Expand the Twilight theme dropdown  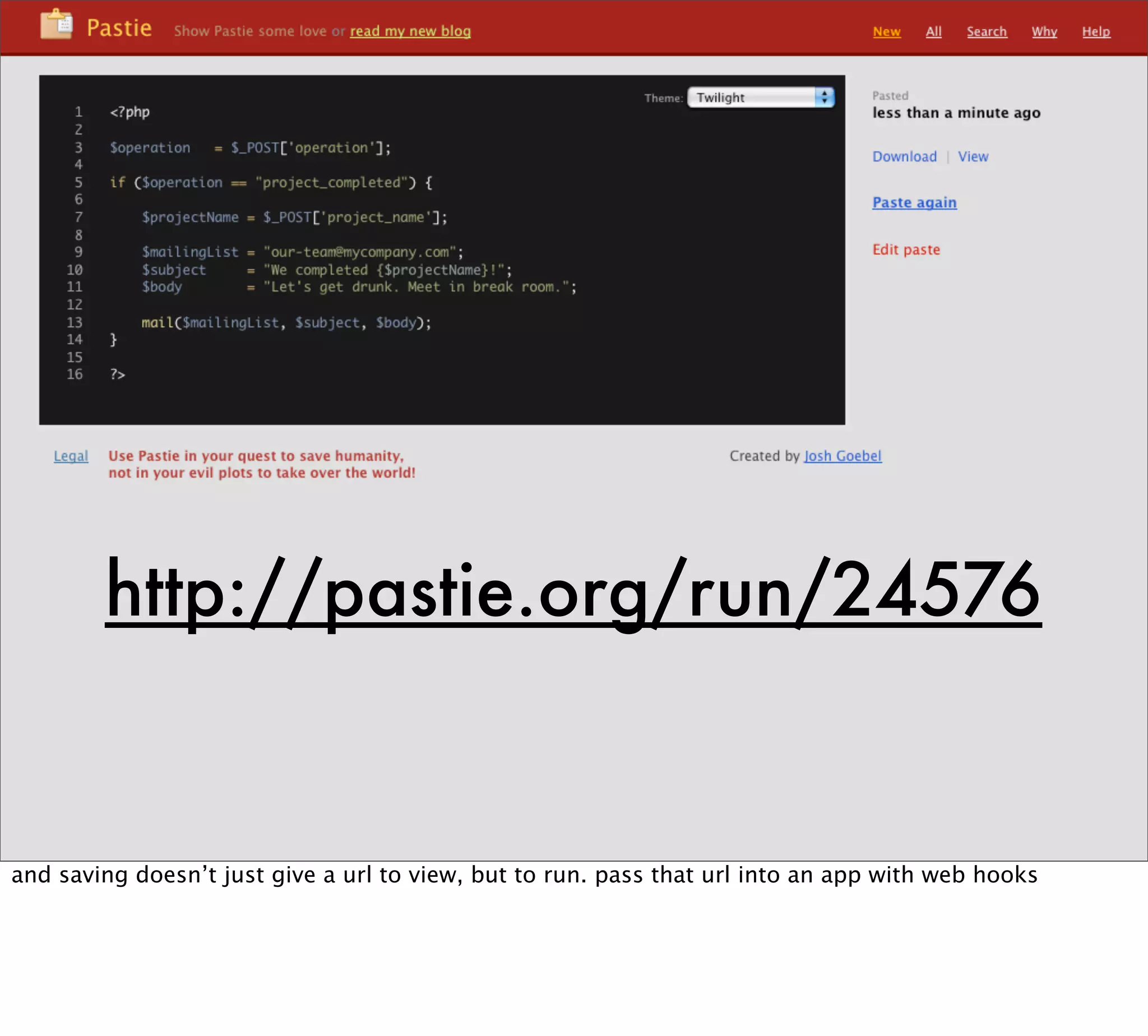click(761, 98)
